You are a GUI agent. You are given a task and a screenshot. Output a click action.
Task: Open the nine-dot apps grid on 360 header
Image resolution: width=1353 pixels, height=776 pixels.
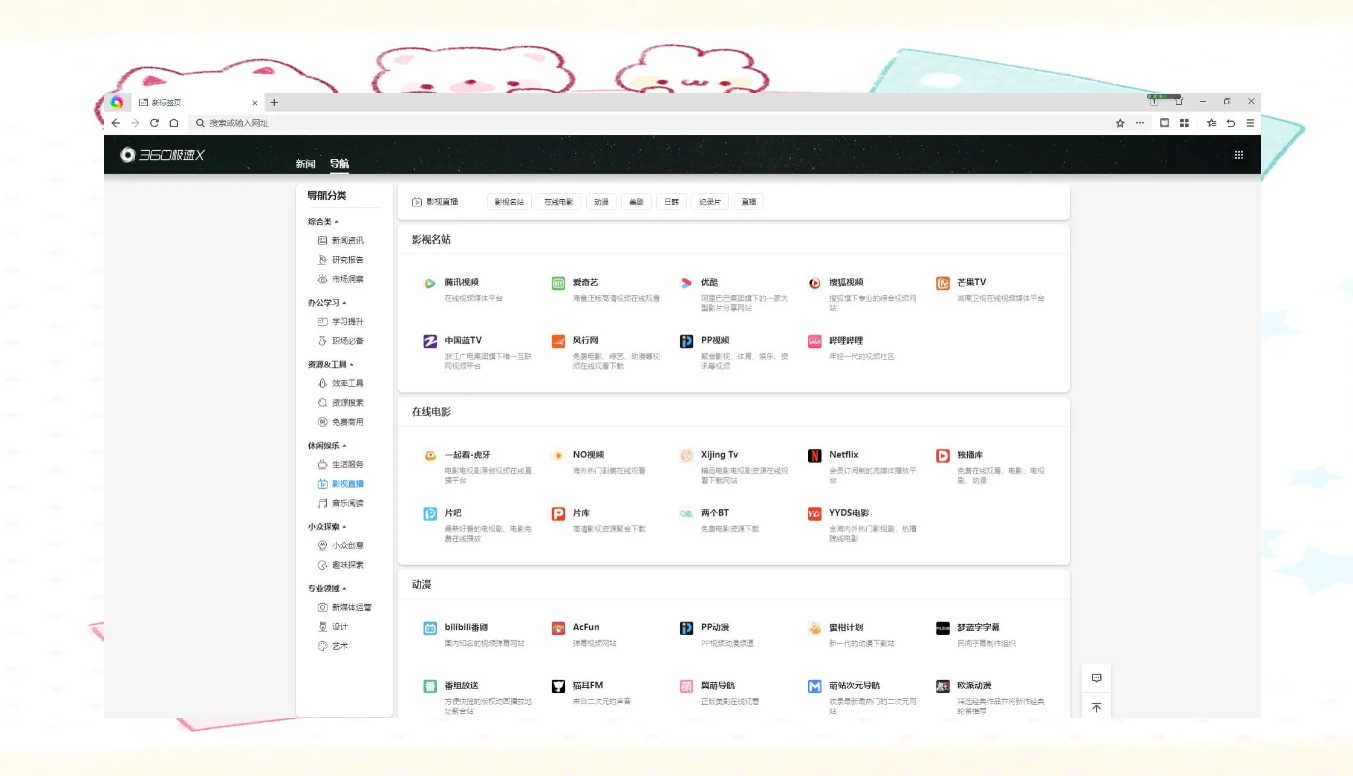[1239, 155]
